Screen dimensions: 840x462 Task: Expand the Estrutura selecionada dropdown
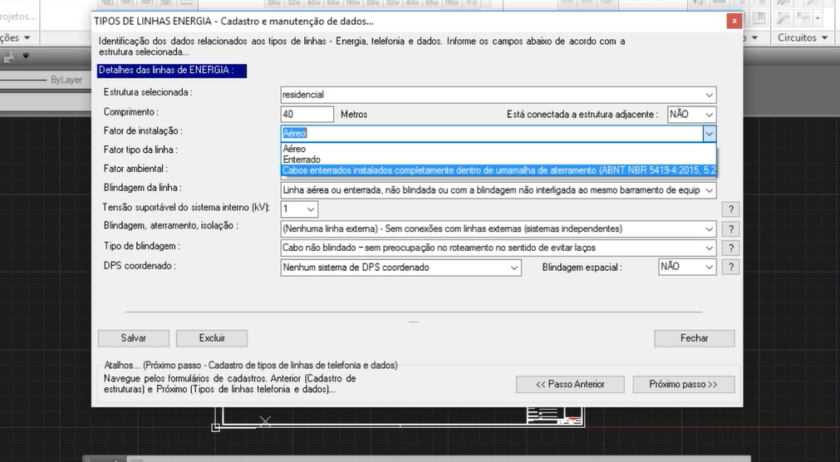[709, 94]
